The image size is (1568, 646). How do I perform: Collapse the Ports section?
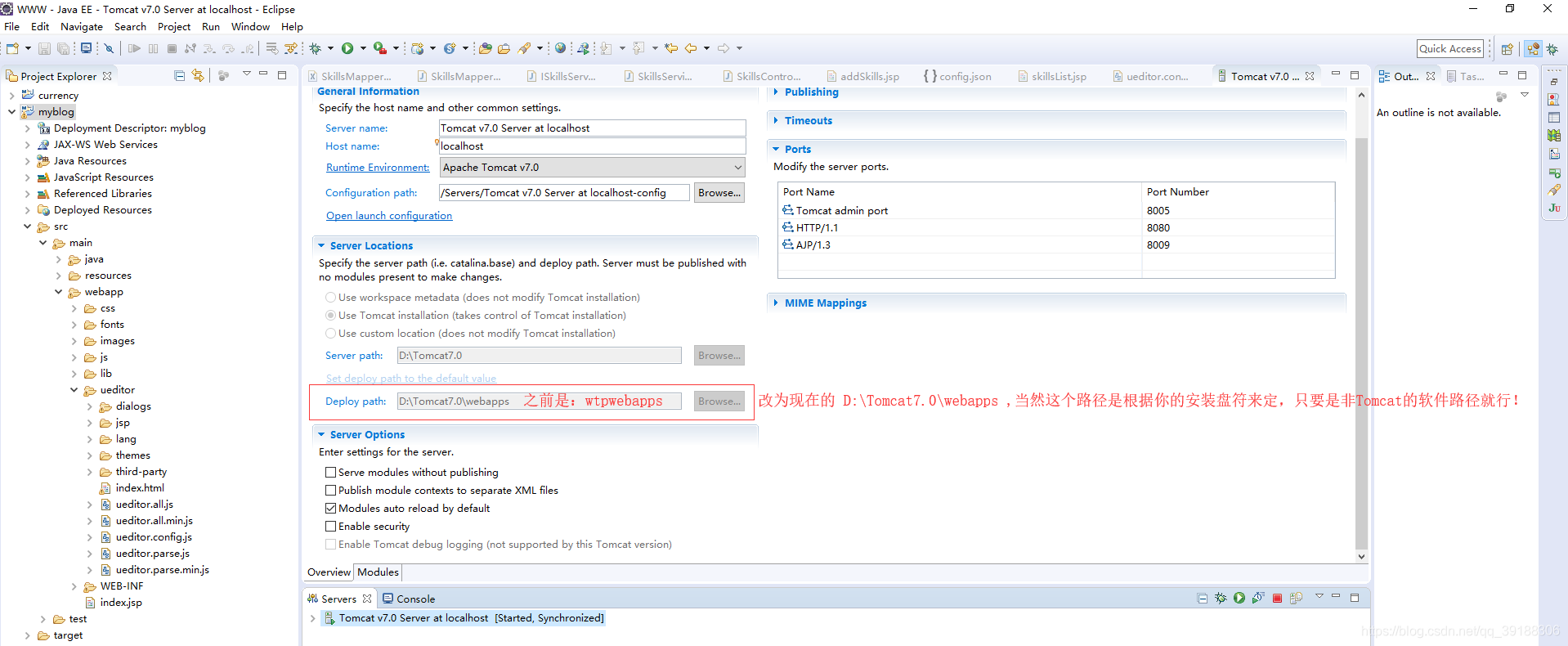click(x=776, y=149)
